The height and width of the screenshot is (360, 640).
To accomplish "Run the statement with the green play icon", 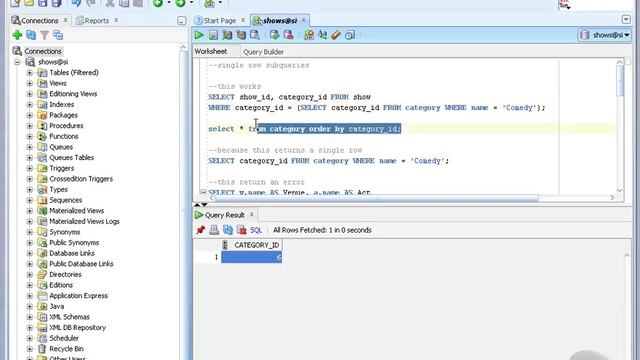I will pos(199,35).
